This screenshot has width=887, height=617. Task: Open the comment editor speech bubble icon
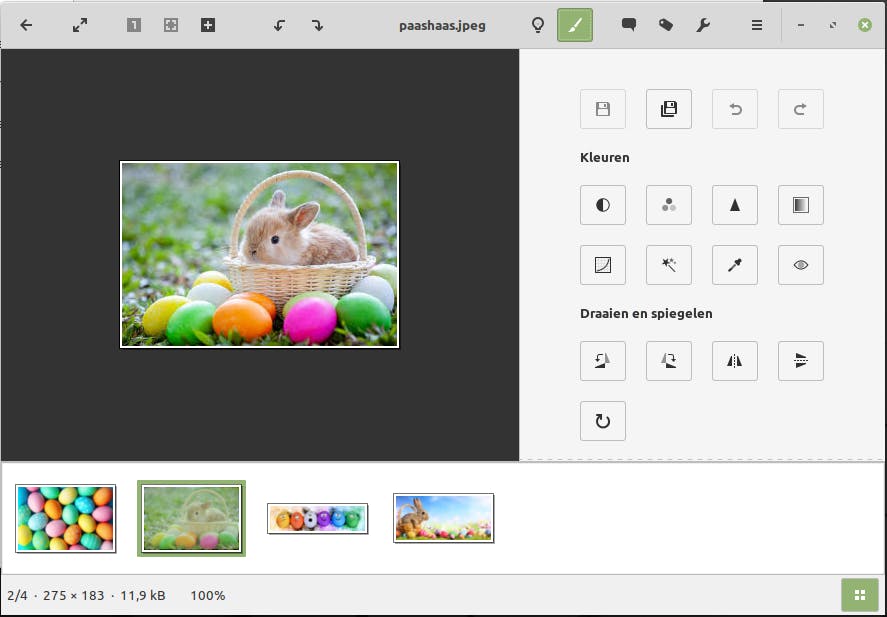[629, 25]
